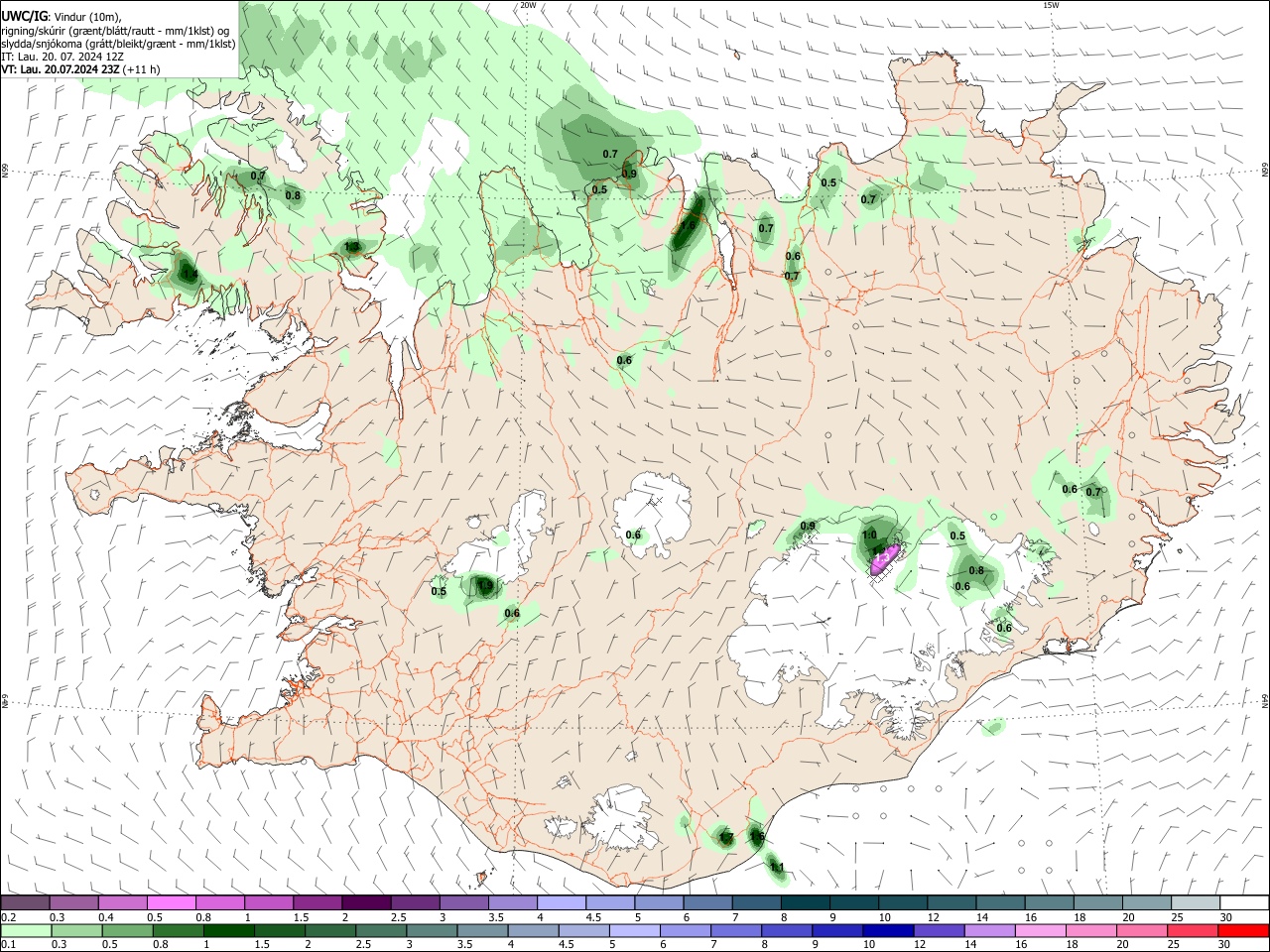Click the darkest purple swatch starting at 2, snow legend
The height and width of the screenshot is (952, 1270).
tap(365, 902)
